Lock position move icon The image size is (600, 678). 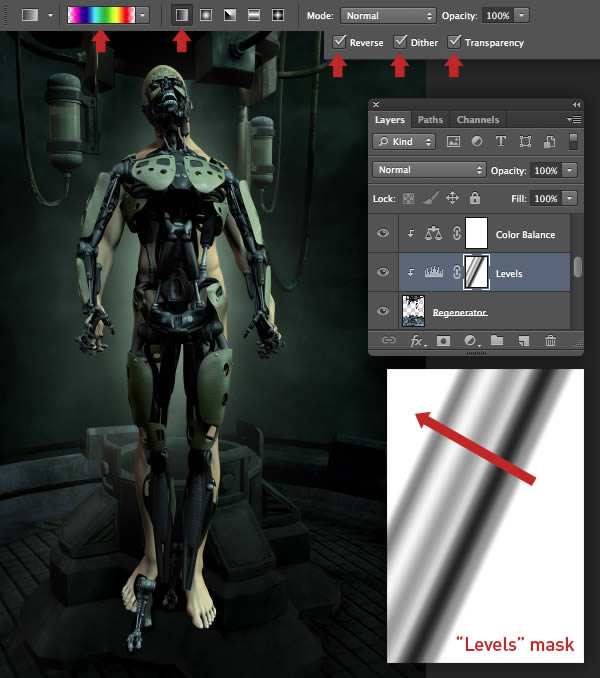click(x=452, y=198)
